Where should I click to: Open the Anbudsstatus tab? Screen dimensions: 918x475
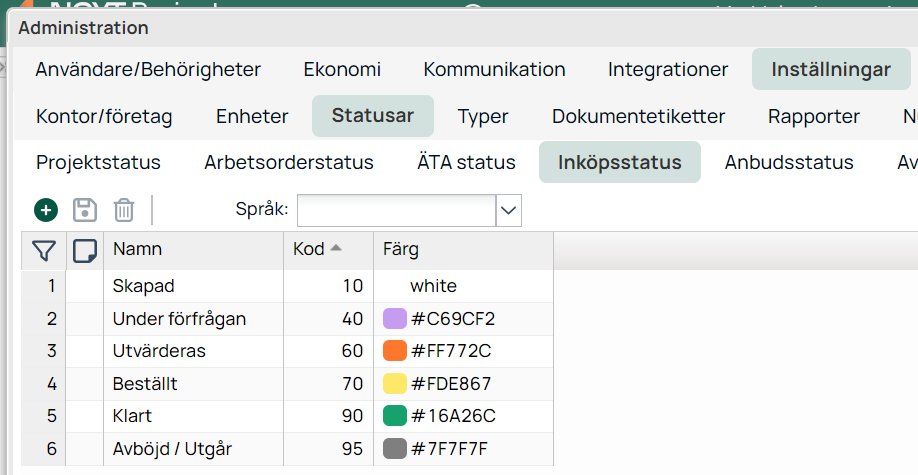789,162
